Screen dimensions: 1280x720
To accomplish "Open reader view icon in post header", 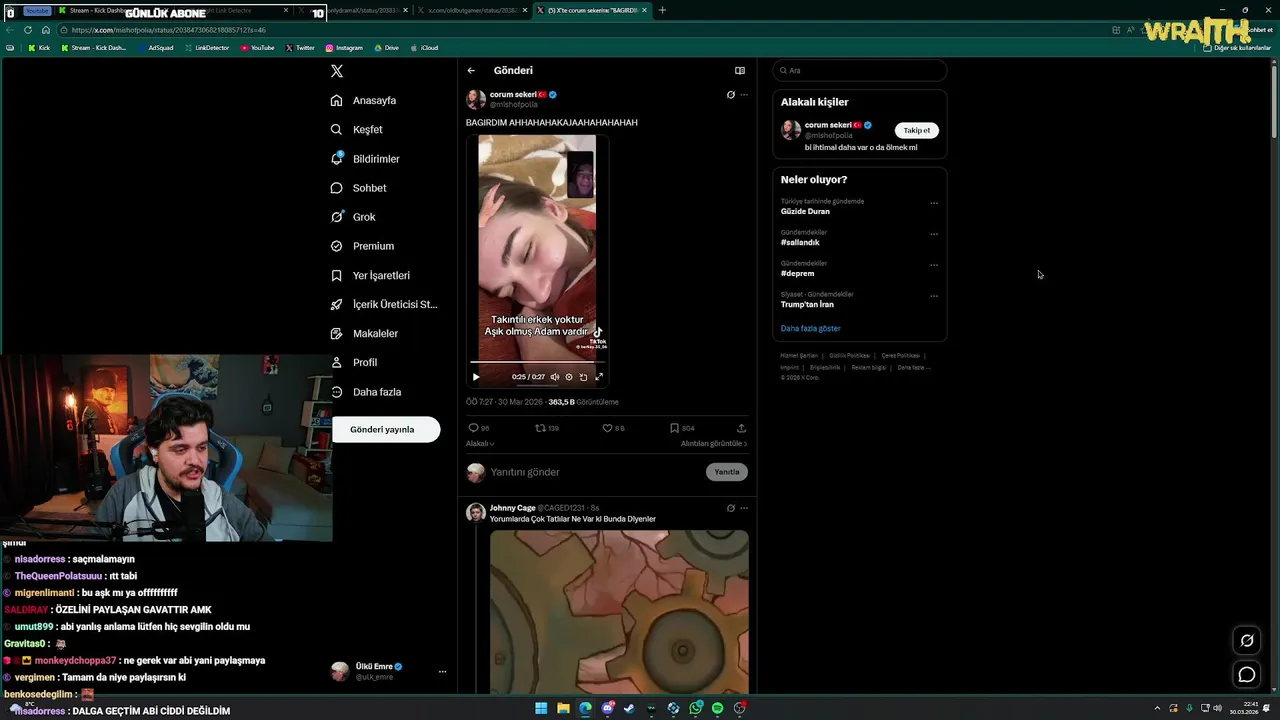I will pyautogui.click(x=740, y=71).
